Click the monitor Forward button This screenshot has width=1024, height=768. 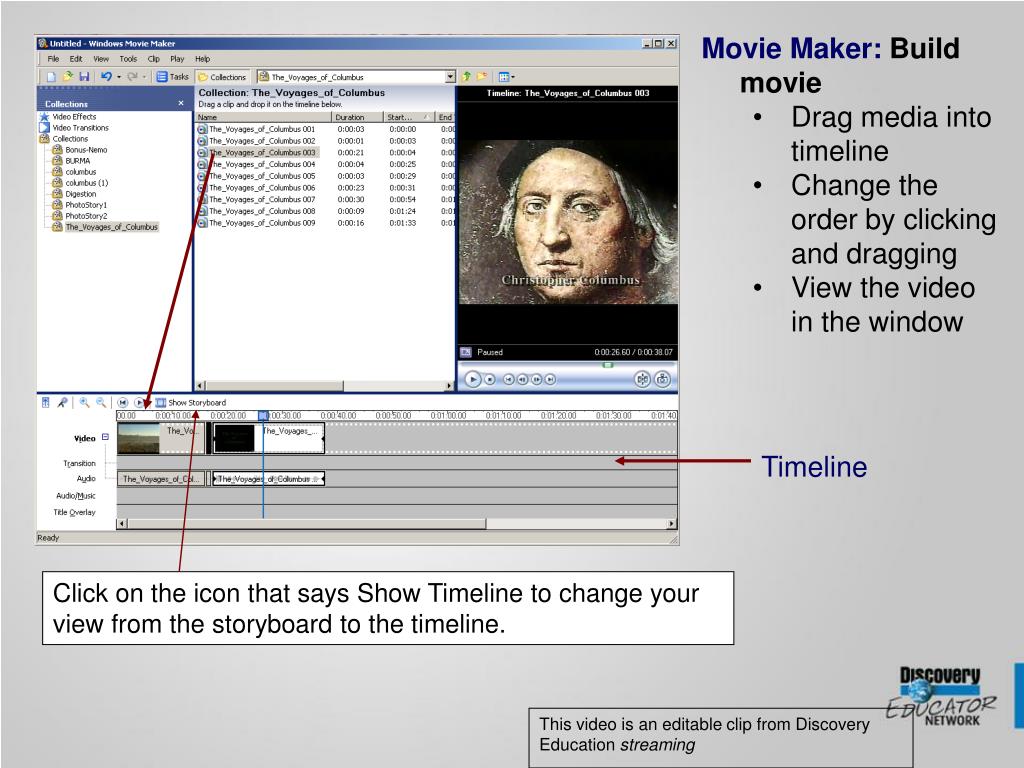pyautogui.click(x=551, y=379)
